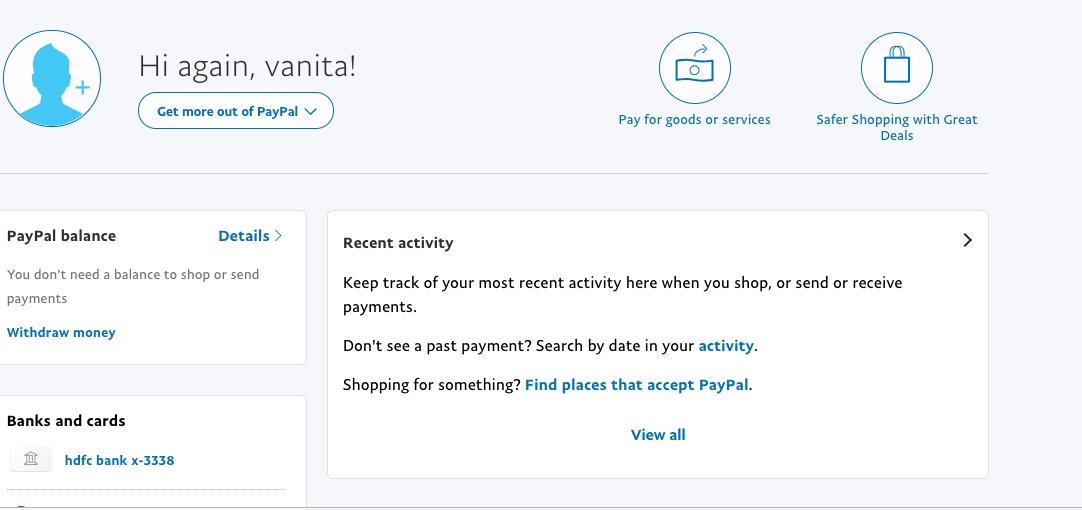Open Find places that accept PayPal

(636, 384)
